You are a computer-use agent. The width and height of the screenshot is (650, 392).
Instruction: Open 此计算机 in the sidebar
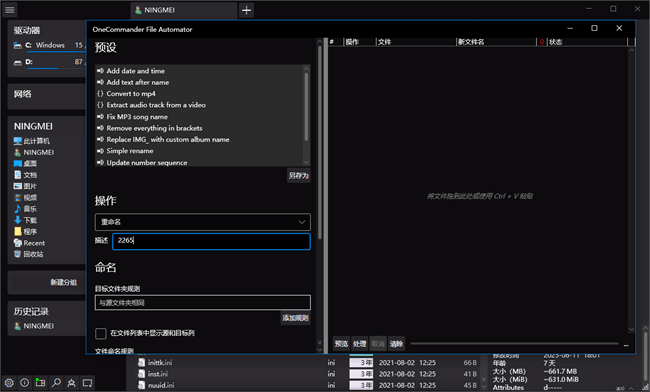tap(32, 141)
